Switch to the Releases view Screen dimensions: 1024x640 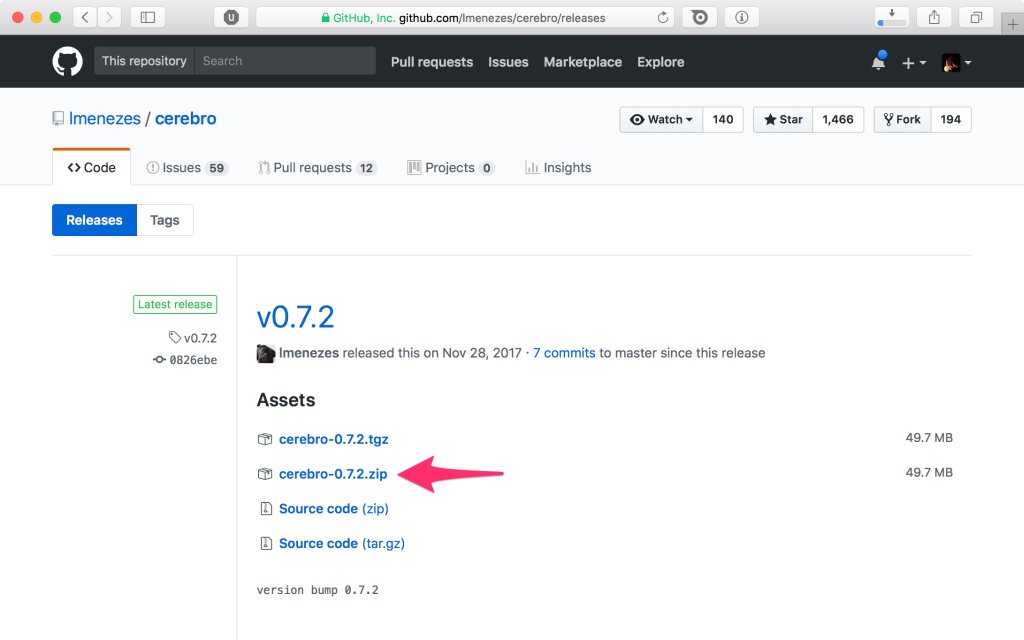click(94, 220)
